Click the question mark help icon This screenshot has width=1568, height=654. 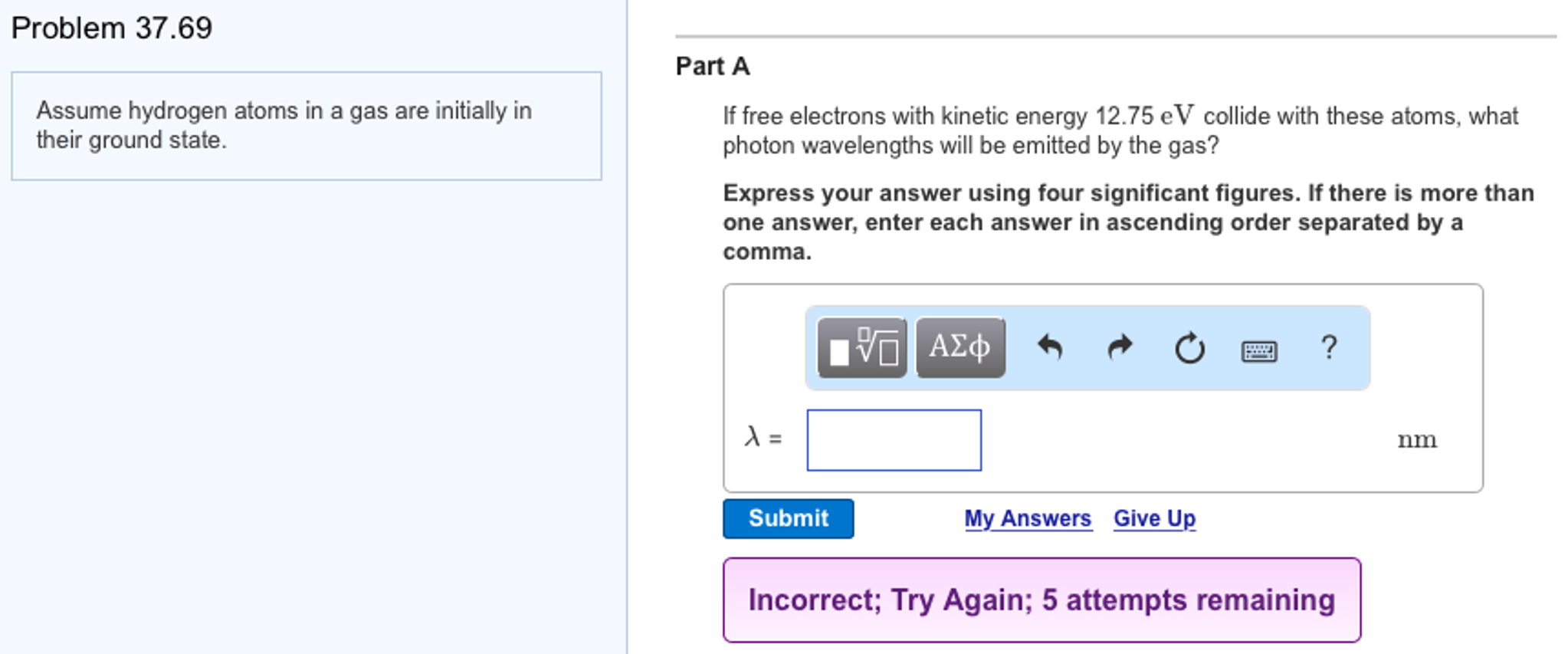(1328, 347)
